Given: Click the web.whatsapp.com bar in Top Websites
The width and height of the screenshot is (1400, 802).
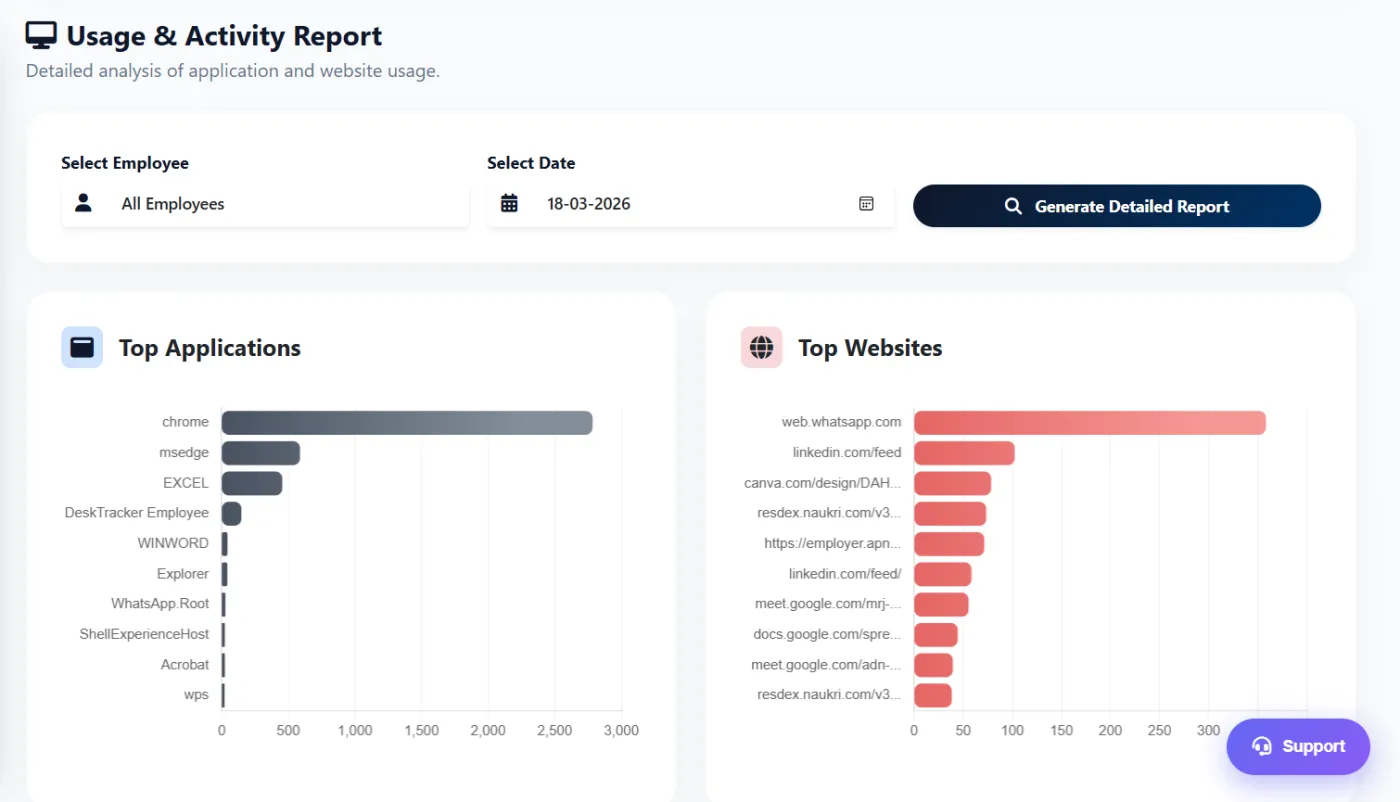Looking at the screenshot, I should pyautogui.click(x=1090, y=422).
